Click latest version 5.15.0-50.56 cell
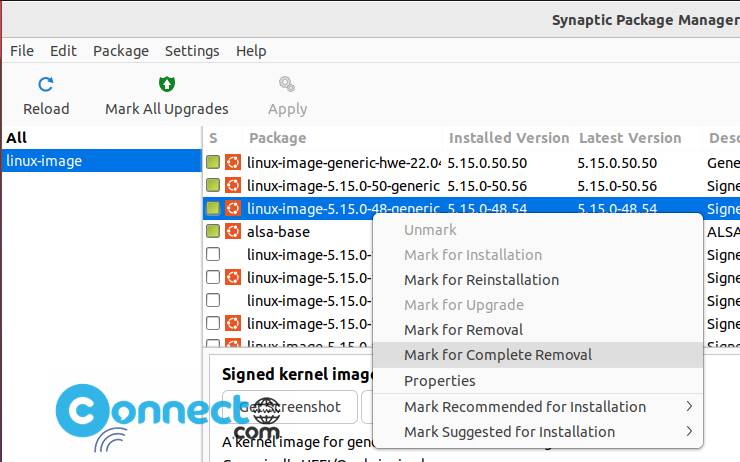The width and height of the screenshot is (740, 462). click(617, 186)
